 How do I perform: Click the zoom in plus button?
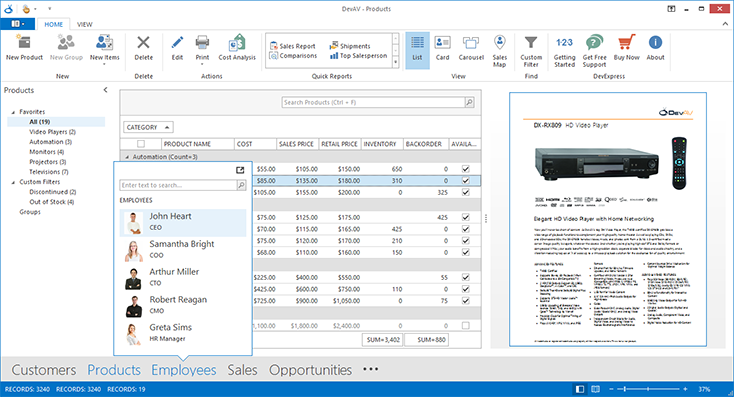685,389
